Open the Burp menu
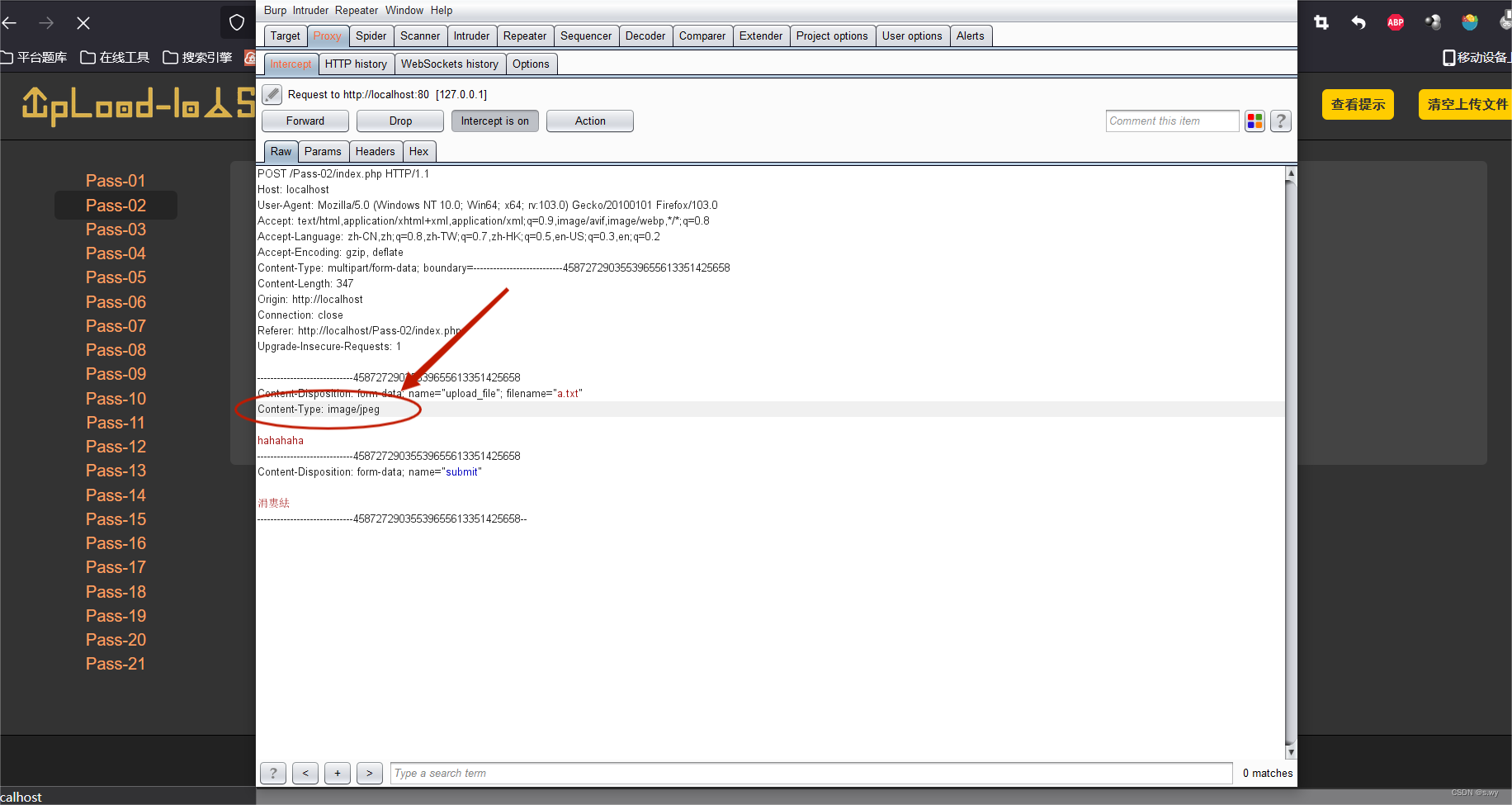This screenshot has height=805, width=1512. coord(275,11)
